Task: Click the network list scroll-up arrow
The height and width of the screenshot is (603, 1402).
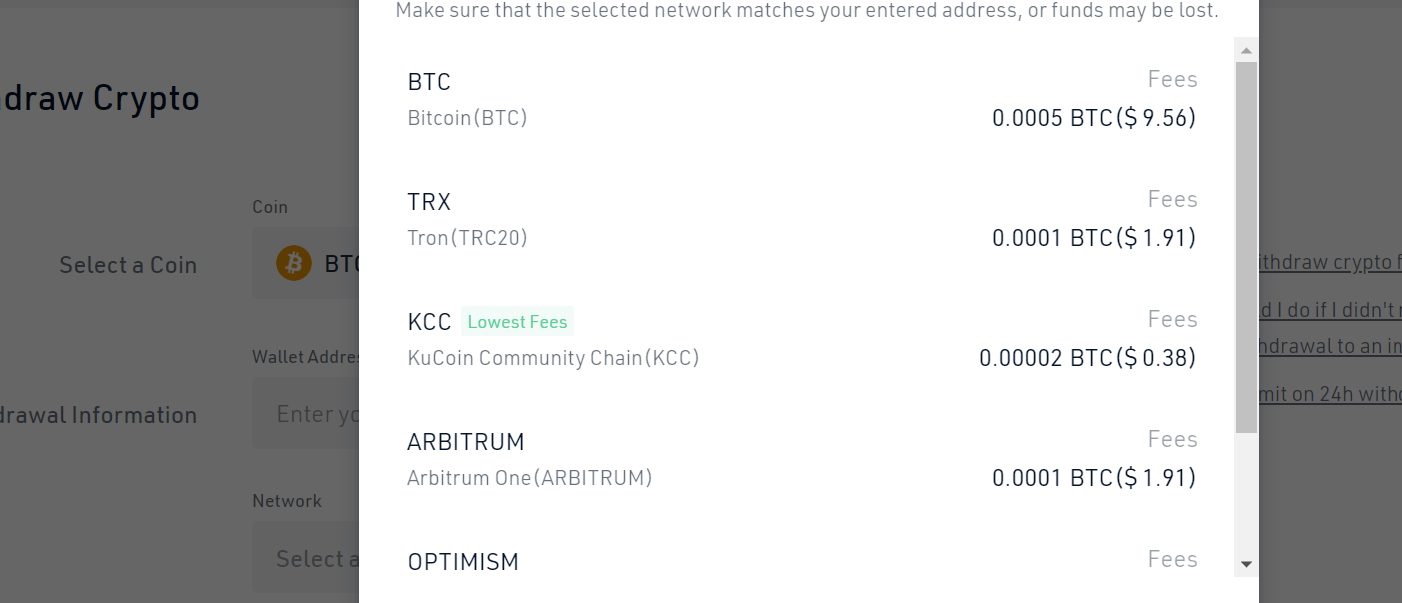Action: point(1246,50)
